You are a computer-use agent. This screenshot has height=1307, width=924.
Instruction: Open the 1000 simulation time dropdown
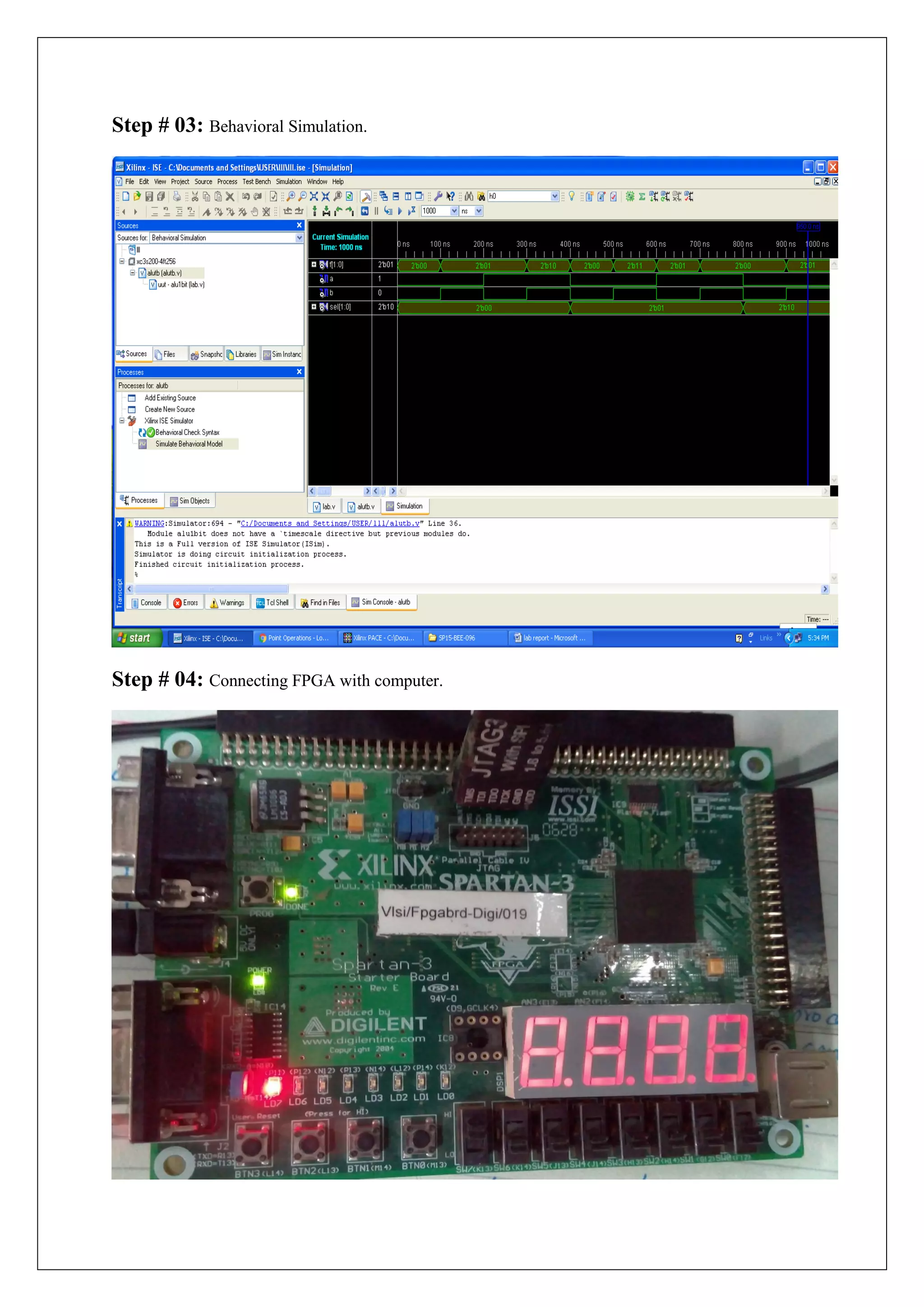pos(454,211)
